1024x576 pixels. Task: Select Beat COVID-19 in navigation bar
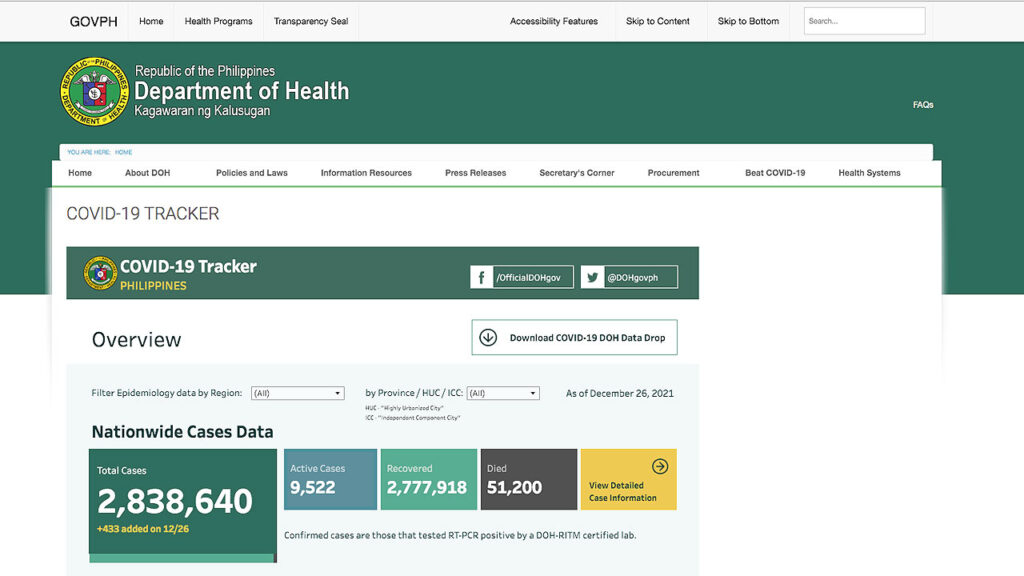[x=775, y=173]
